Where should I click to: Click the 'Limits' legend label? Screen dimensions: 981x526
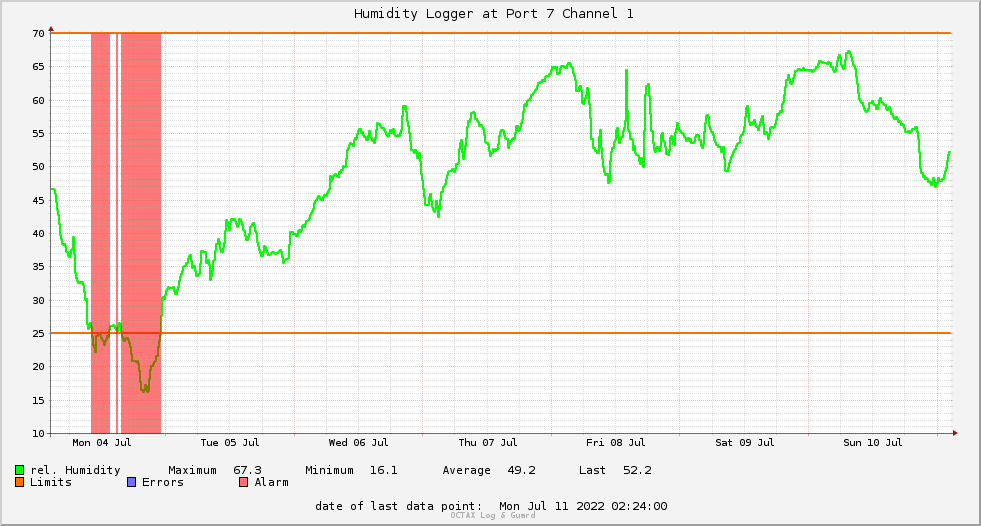(x=51, y=482)
